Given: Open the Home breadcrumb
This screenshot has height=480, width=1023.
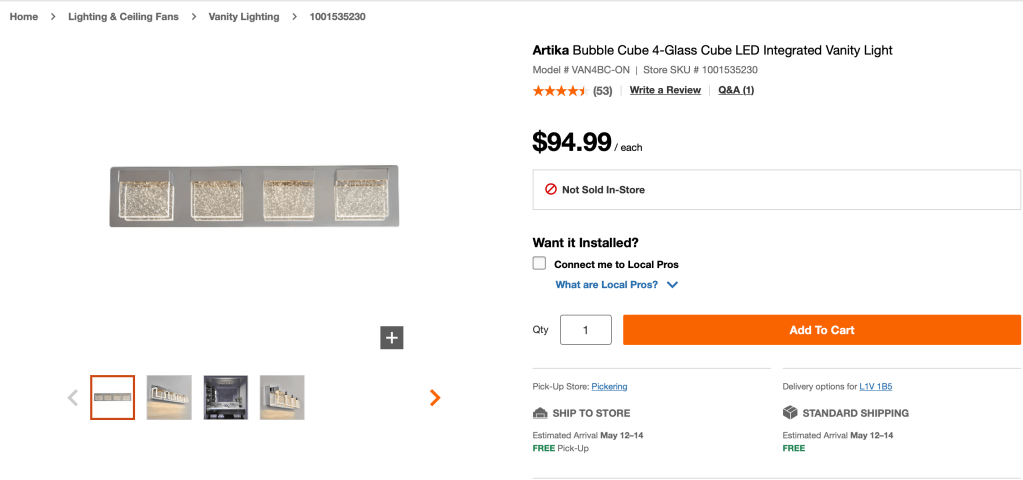Looking at the screenshot, I should tap(24, 17).
